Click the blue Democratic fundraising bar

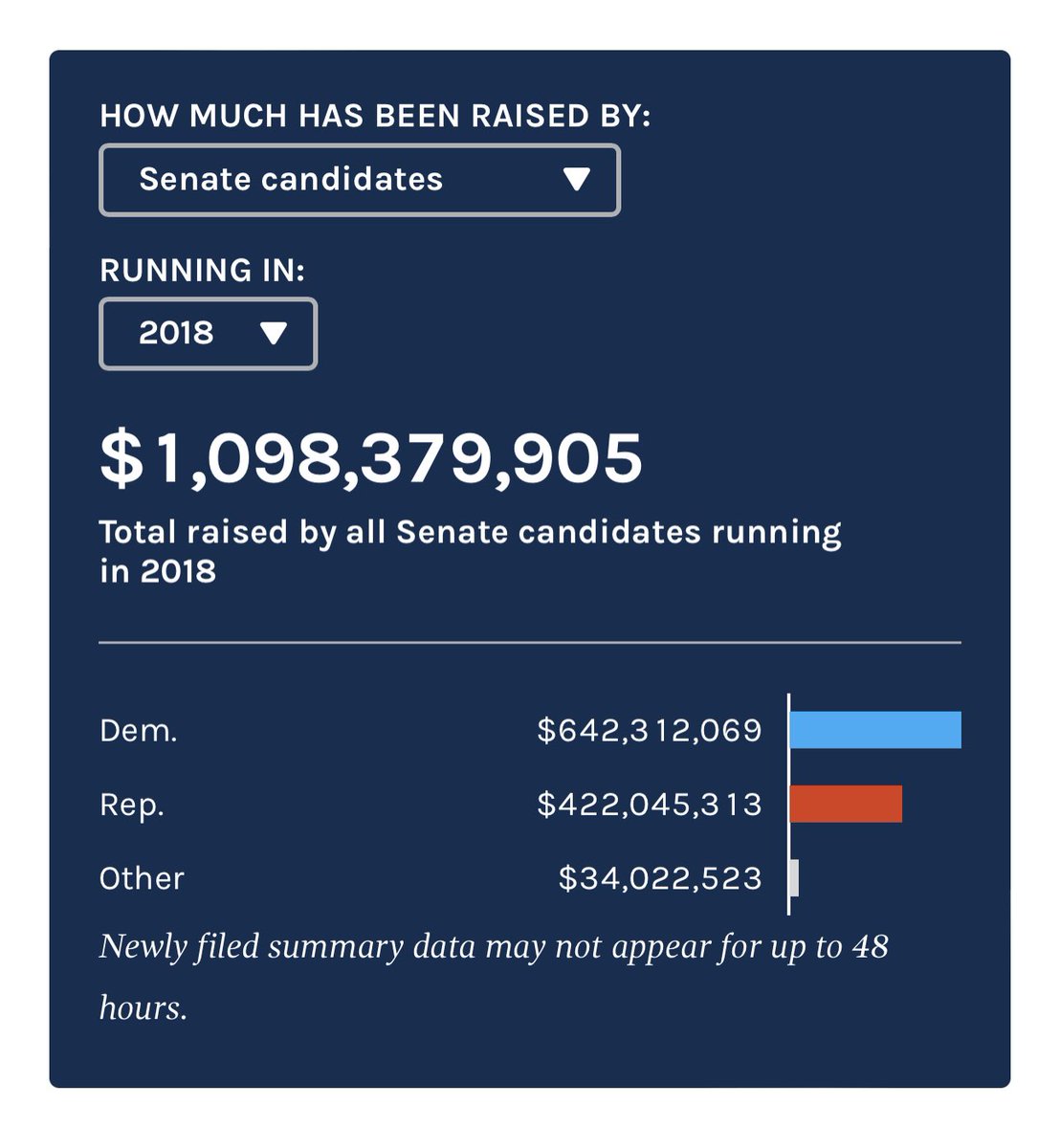(x=874, y=730)
